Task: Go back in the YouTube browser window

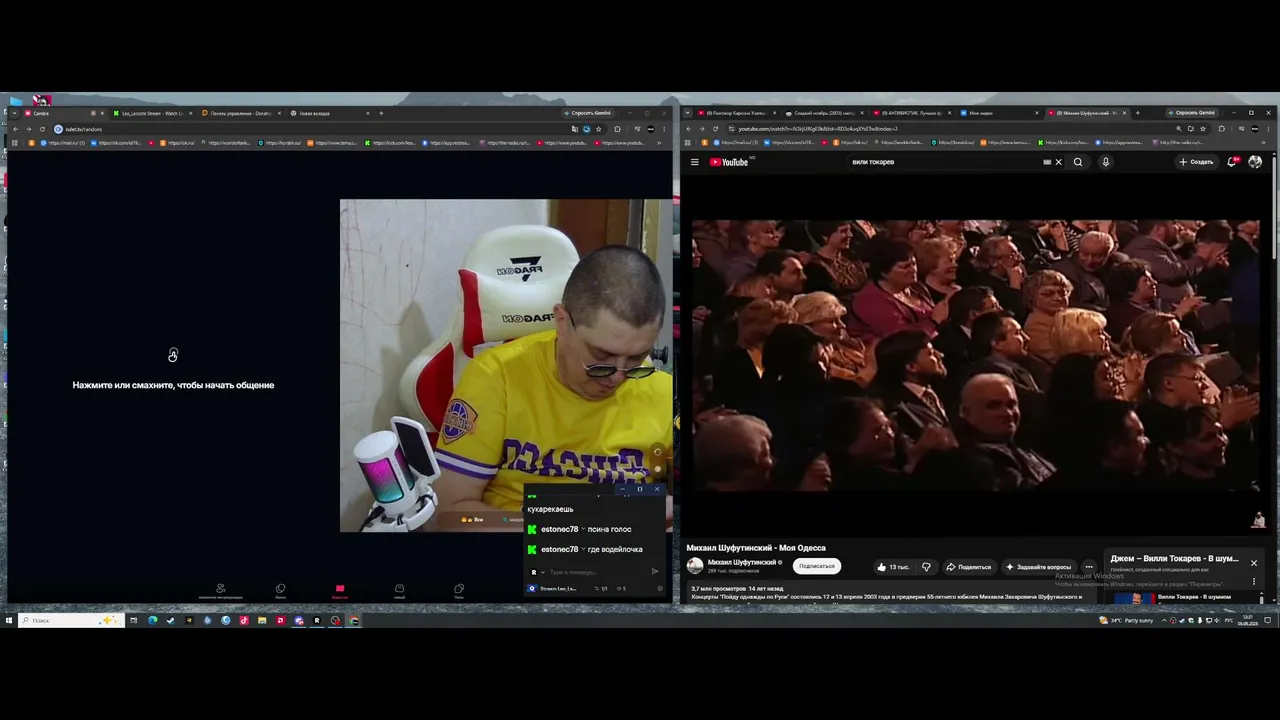Action: click(x=688, y=129)
